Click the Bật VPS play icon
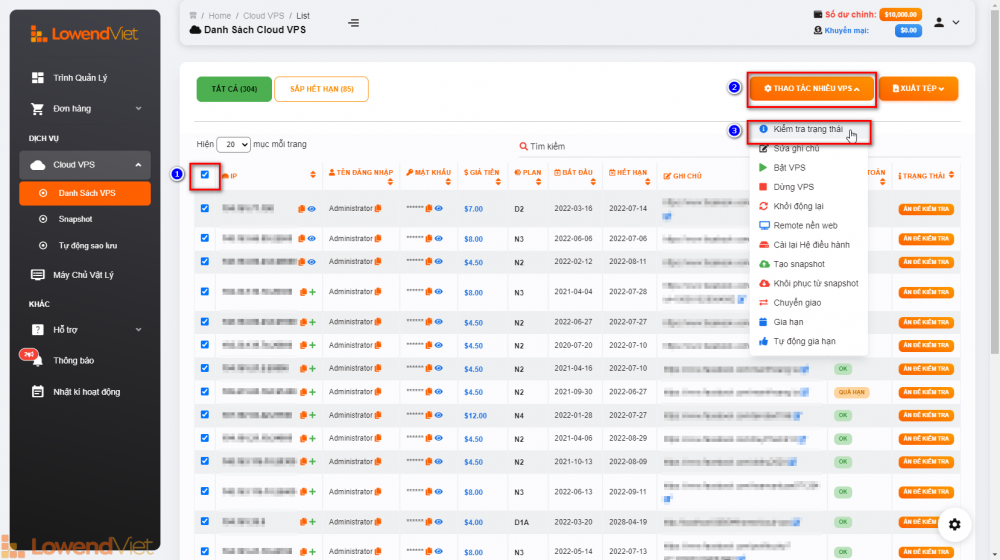Screen dimensions: 1000x560 click(763, 167)
